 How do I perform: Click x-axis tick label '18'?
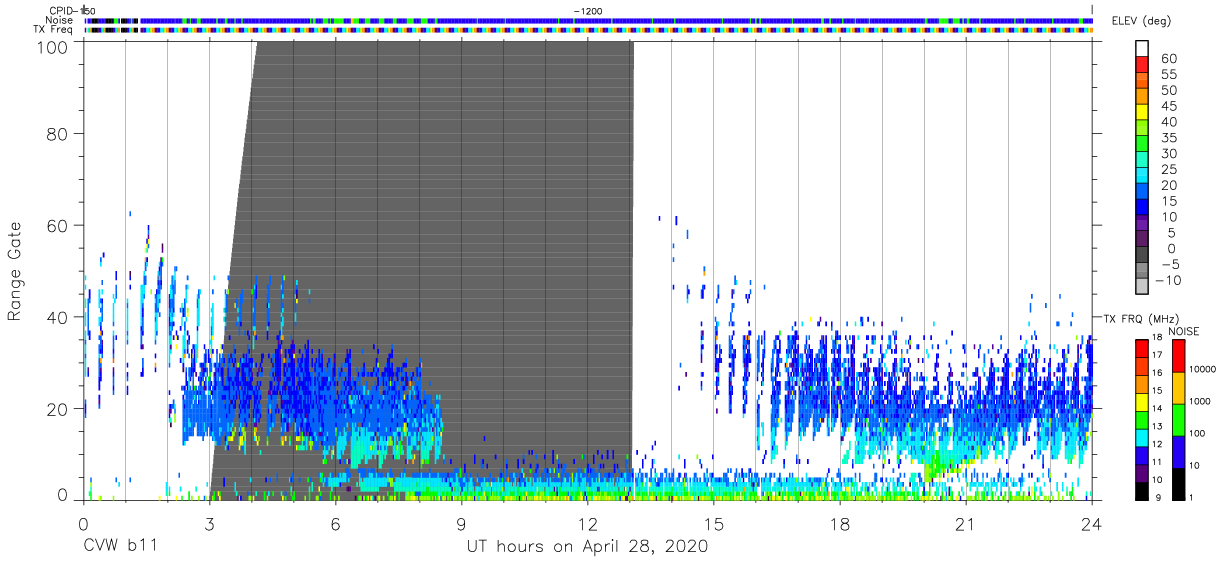click(x=839, y=524)
